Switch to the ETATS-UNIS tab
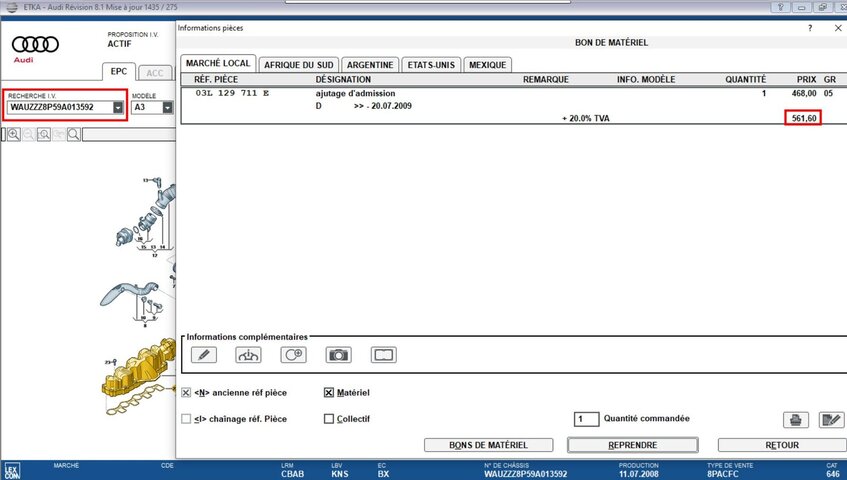Image resolution: width=847 pixels, height=480 pixels. click(x=431, y=65)
